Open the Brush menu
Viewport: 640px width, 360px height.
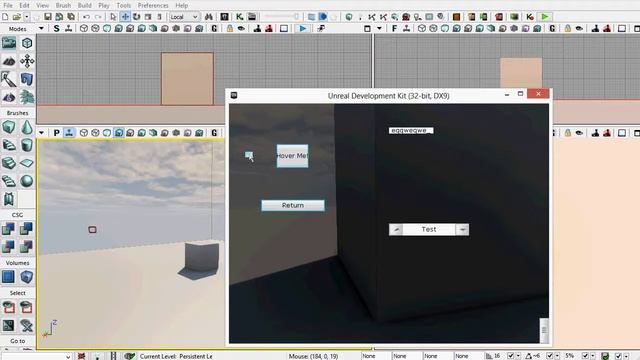(x=63, y=5)
